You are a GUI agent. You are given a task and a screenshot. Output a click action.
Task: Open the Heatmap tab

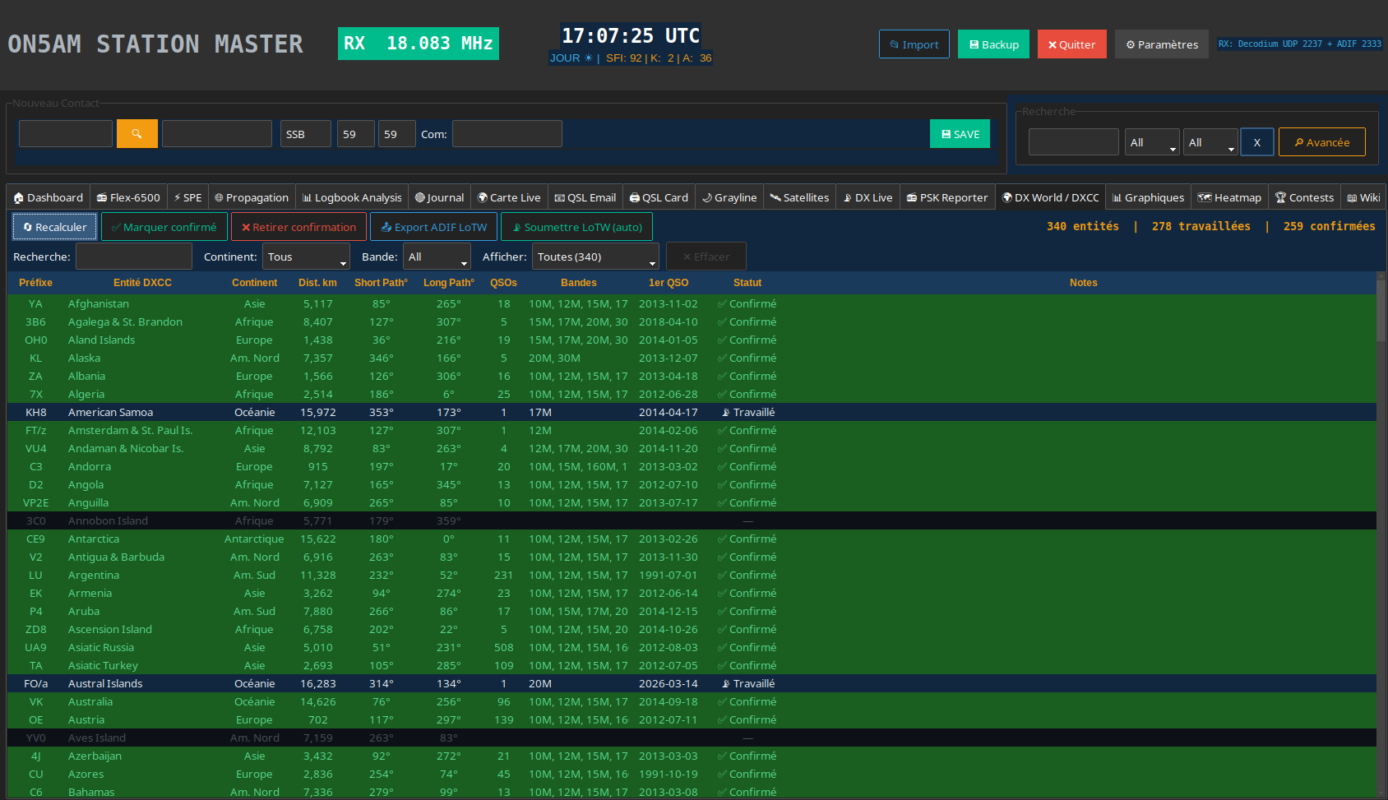[1230, 198]
